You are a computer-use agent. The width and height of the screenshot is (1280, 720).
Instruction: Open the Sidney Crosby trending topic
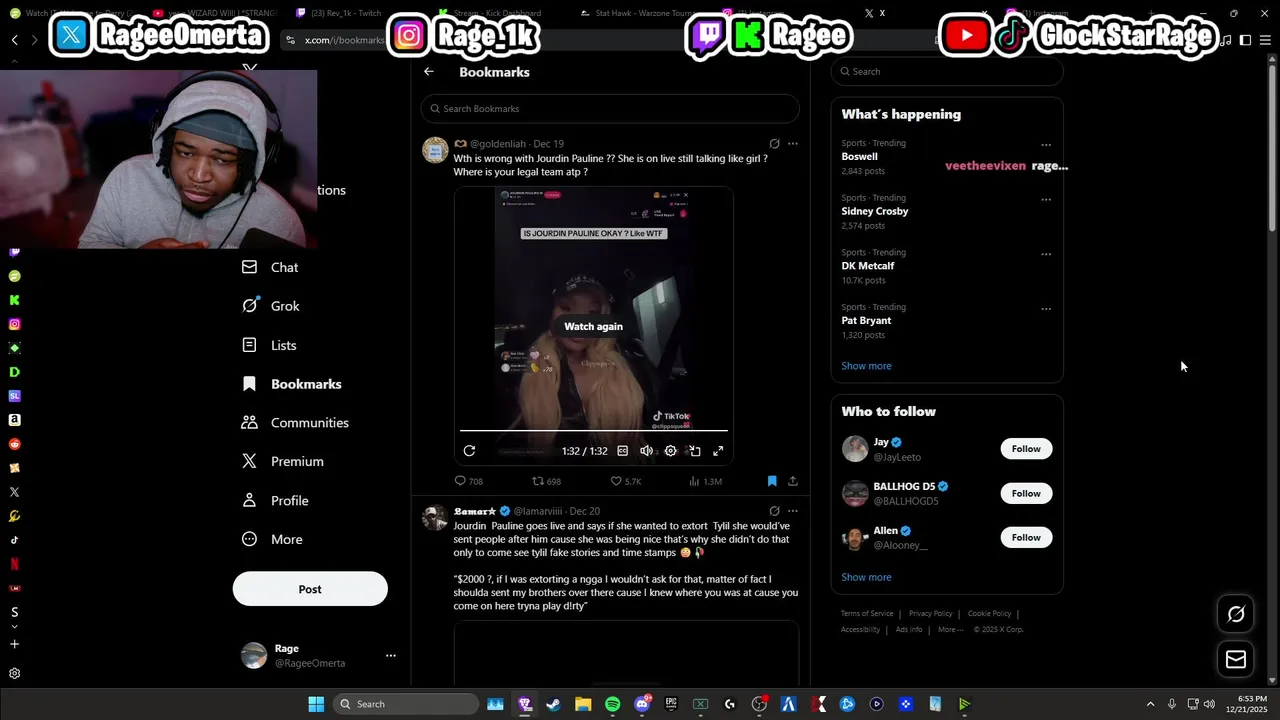pos(875,211)
